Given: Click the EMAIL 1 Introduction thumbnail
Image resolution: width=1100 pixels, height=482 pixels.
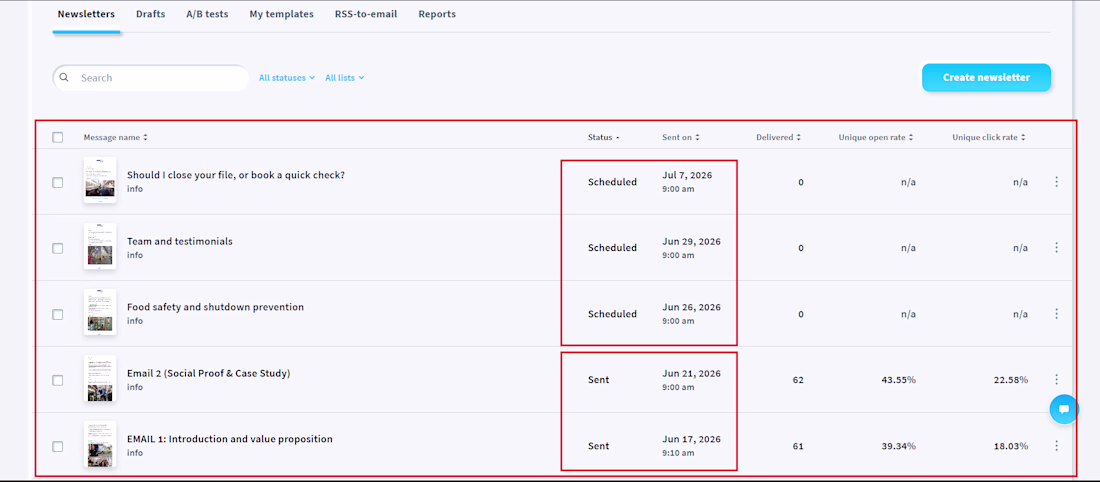Looking at the screenshot, I should click(x=100, y=444).
